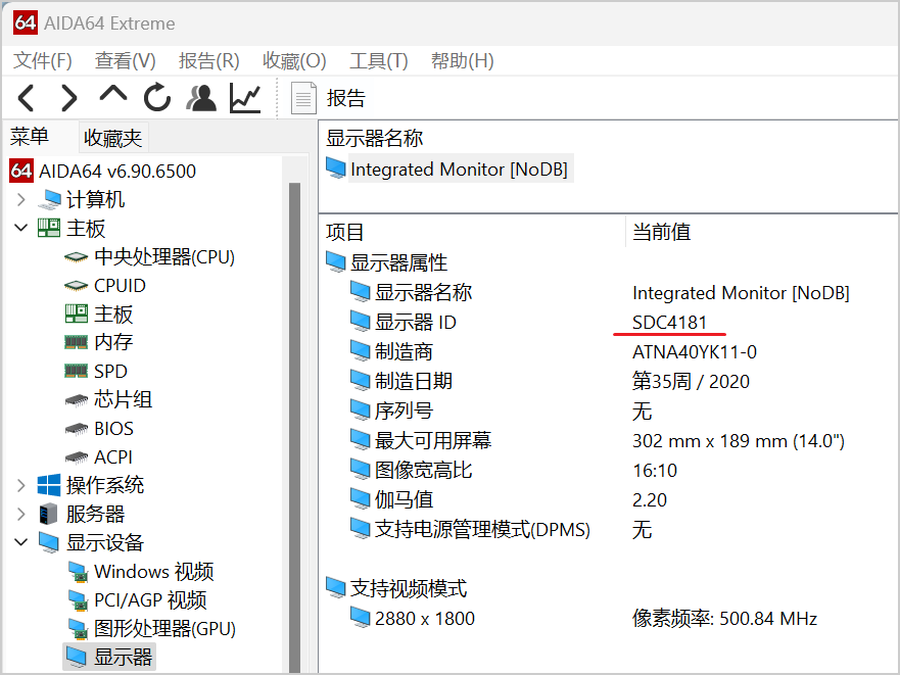The width and height of the screenshot is (900, 675).
Task: Select the 芯片组 tree item
Action: pyautogui.click(x=123, y=399)
